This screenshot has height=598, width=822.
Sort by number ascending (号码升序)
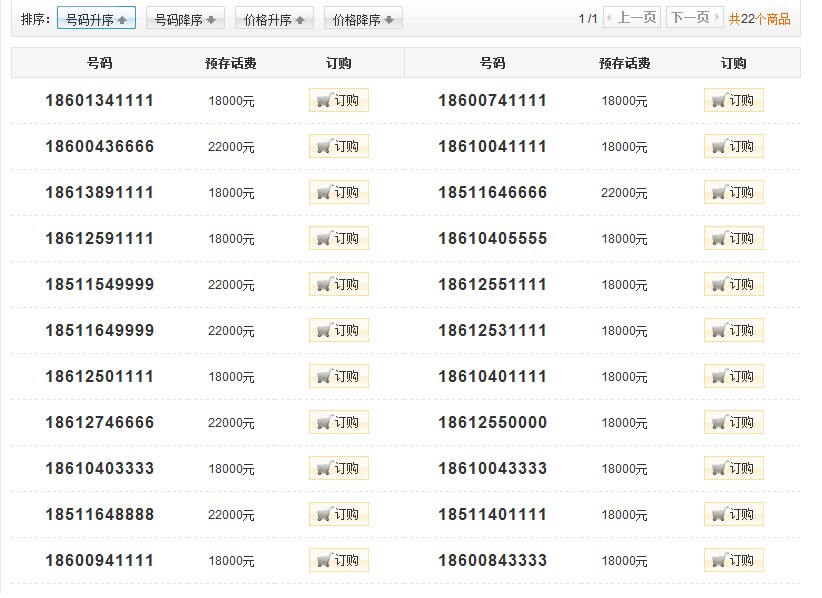96,19
